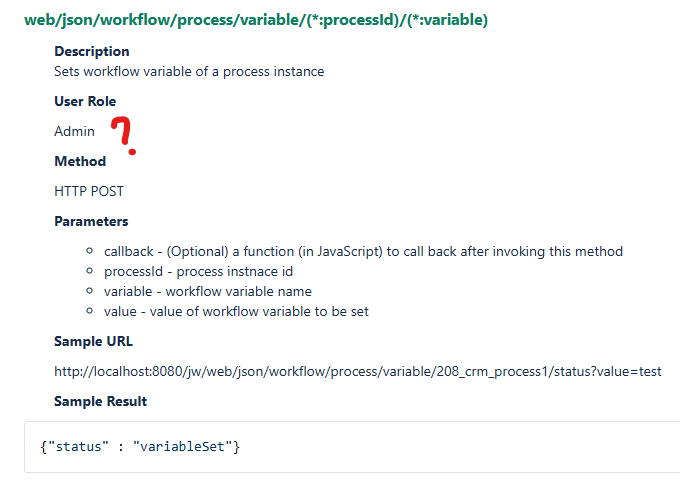680x486 pixels.
Task: Click the 'value - value of workflow variable' line
Action: 236,311
